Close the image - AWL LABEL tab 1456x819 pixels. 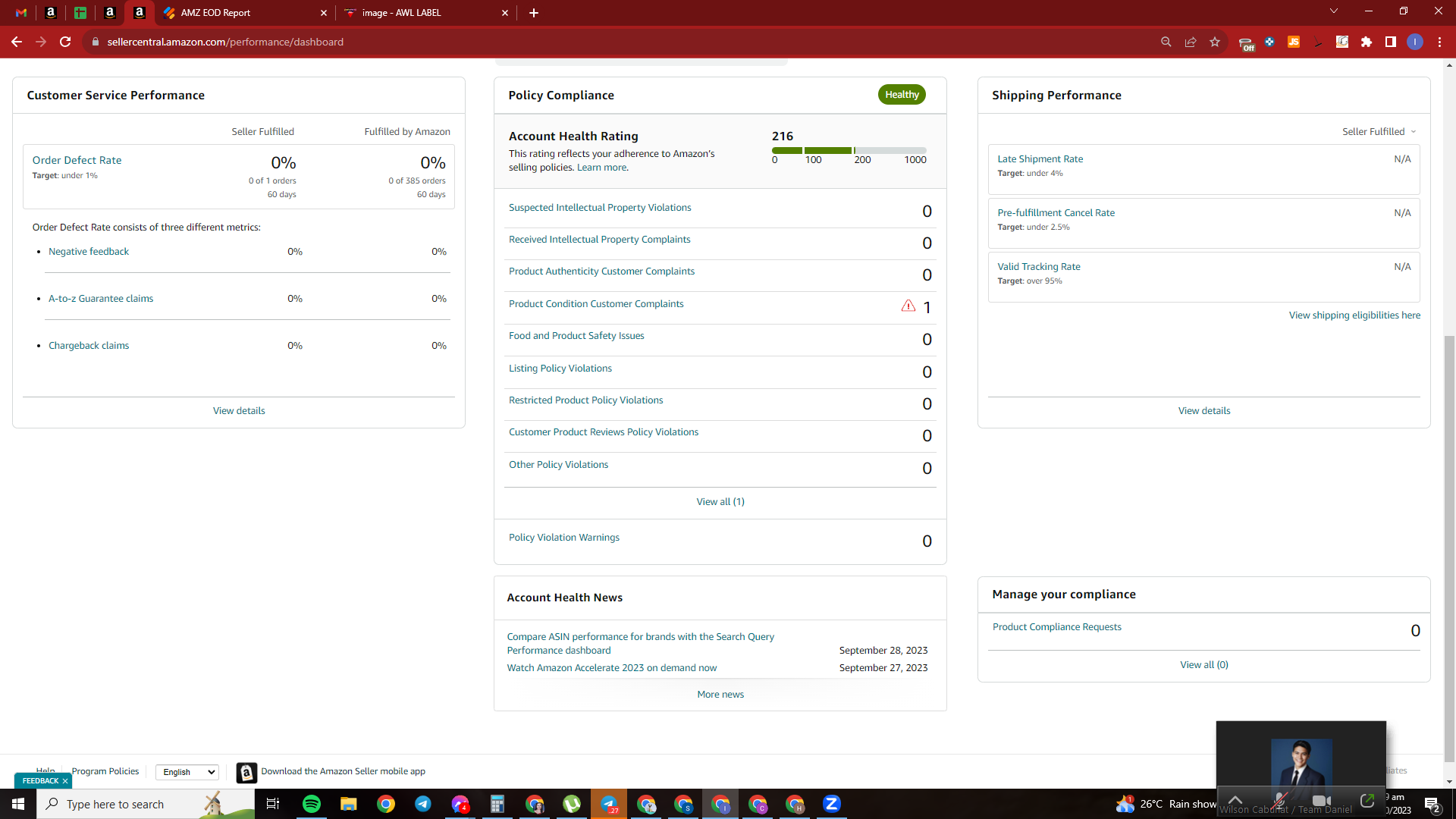click(x=505, y=13)
